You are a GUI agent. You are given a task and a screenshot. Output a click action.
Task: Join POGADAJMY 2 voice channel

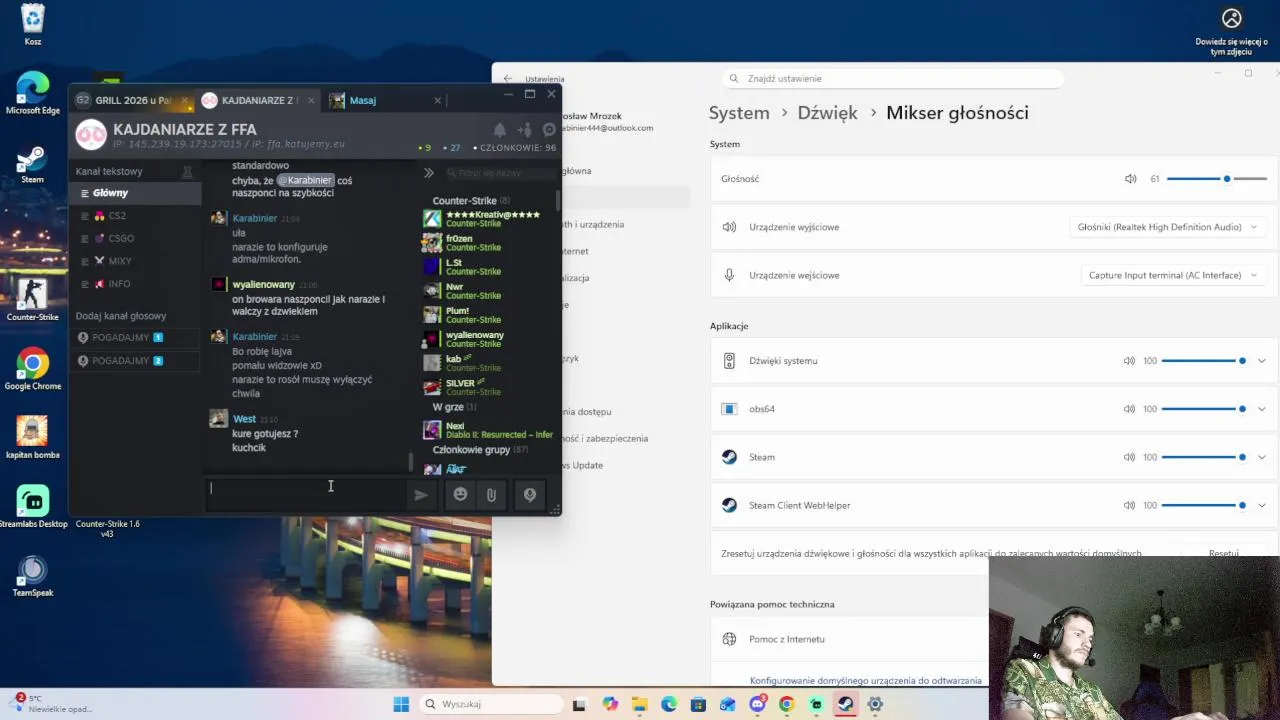135,361
